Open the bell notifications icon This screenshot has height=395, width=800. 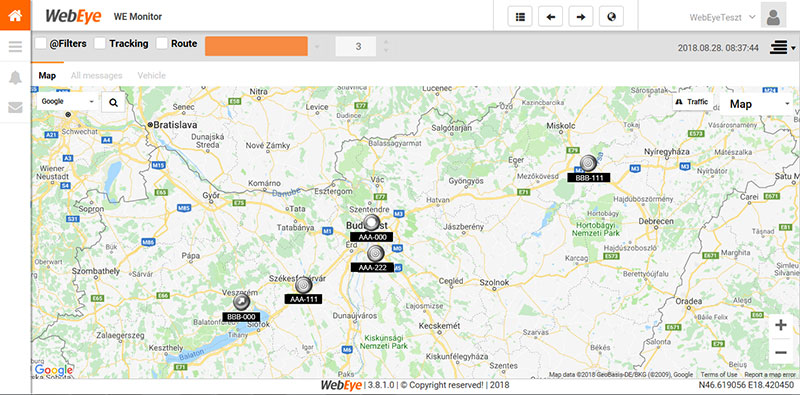15,78
